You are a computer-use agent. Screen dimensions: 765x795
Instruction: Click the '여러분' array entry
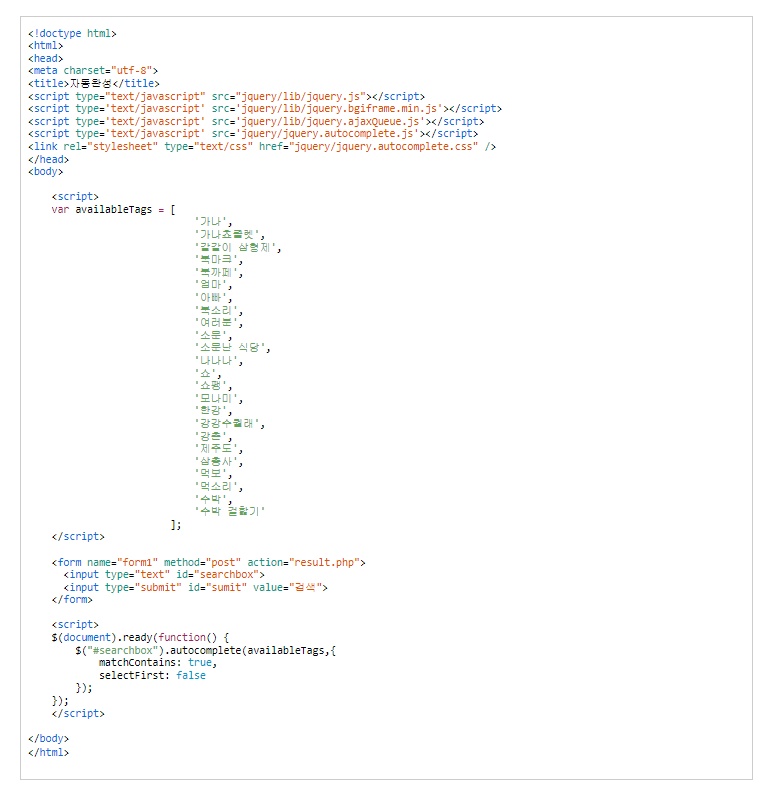click(x=219, y=322)
